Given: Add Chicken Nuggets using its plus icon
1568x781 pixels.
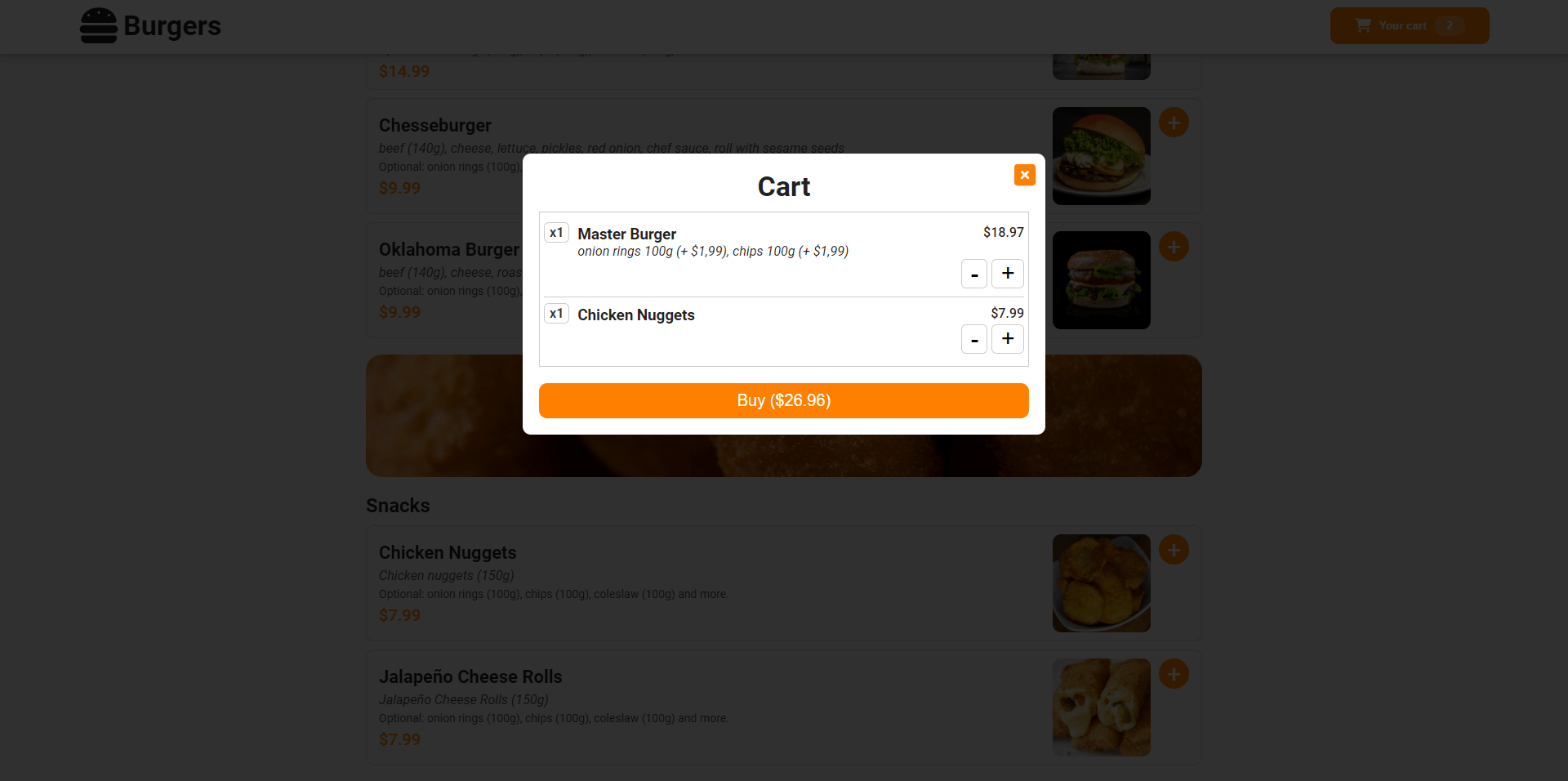Looking at the screenshot, I should [x=1174, y=549].
